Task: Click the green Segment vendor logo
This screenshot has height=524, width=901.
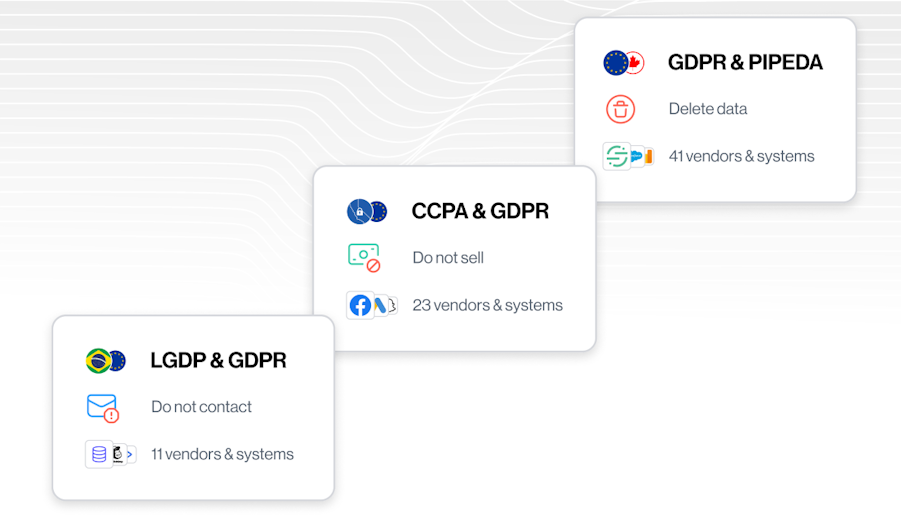Action: pyautogui.click(x=617, y=156)
